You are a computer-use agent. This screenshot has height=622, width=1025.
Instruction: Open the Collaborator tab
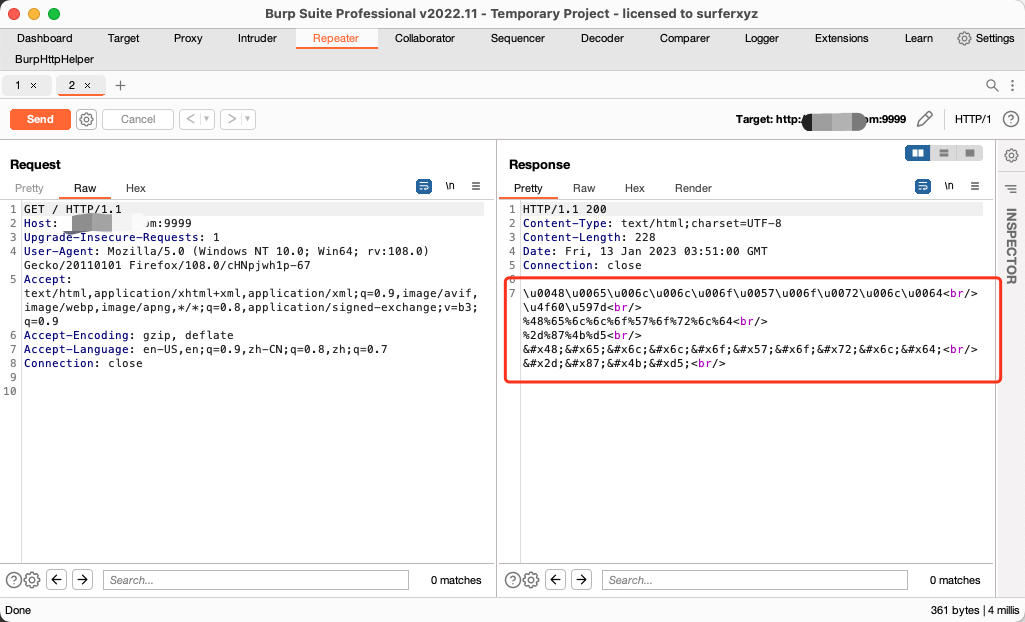[x=425, y=39]
